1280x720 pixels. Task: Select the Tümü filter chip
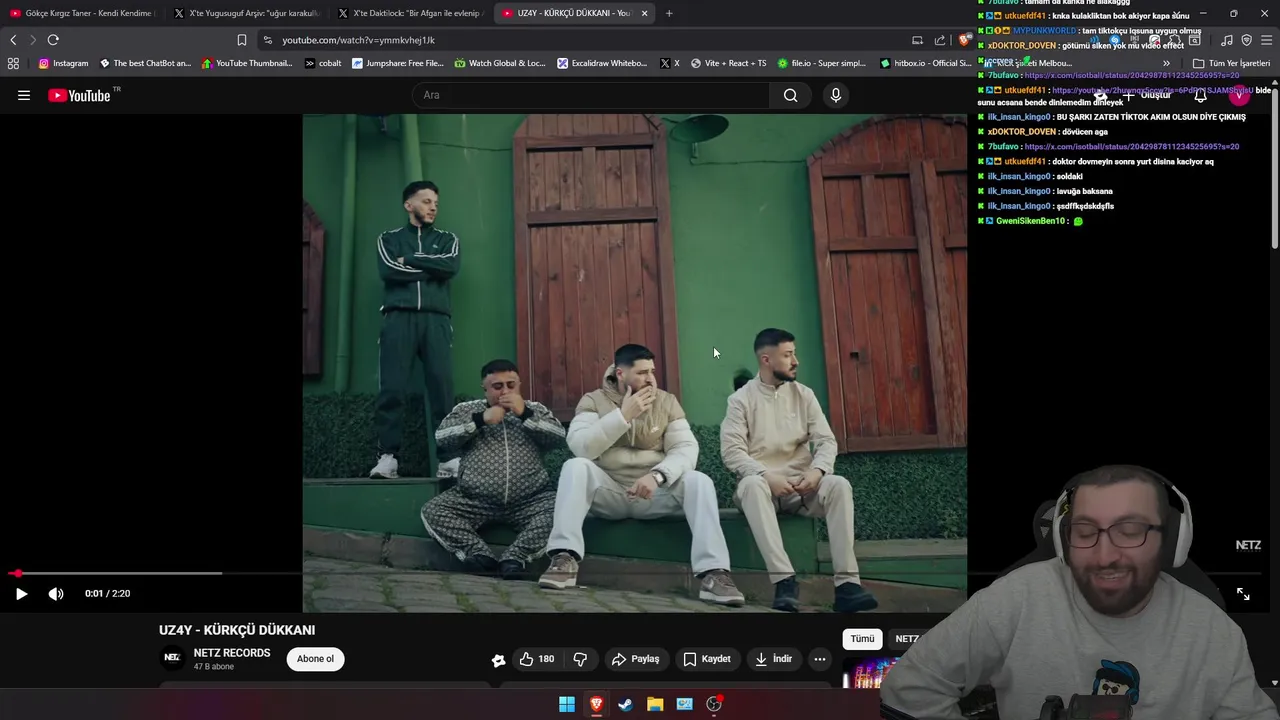862,639
